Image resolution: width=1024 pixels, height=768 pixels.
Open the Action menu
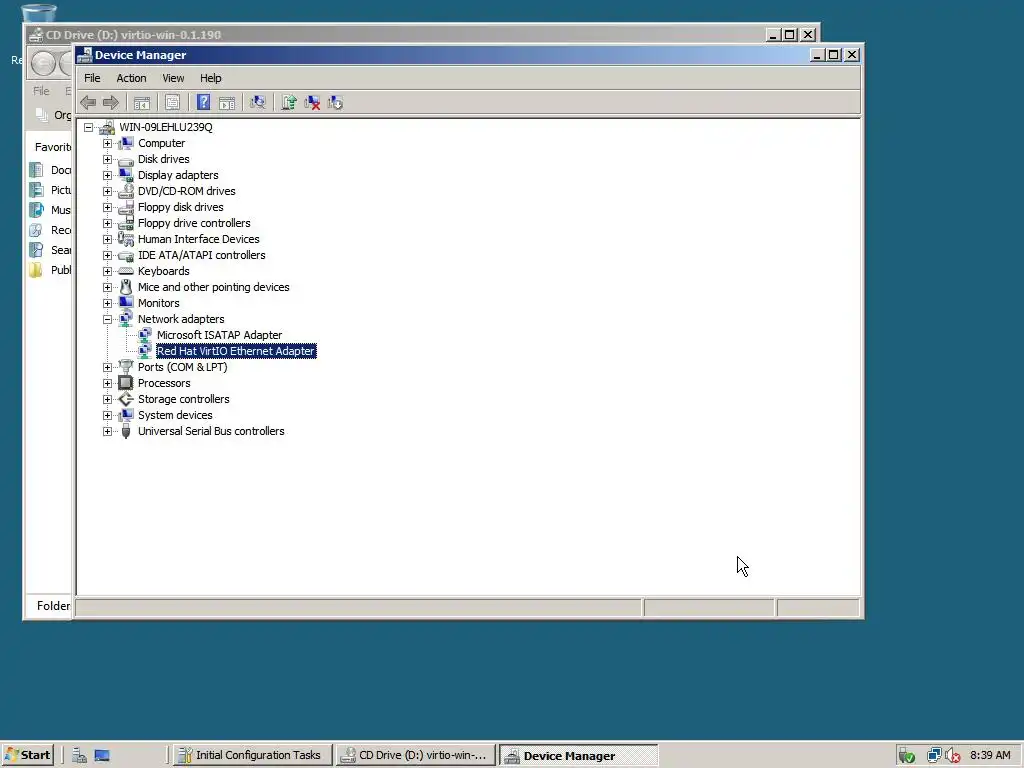pos(131,78)
